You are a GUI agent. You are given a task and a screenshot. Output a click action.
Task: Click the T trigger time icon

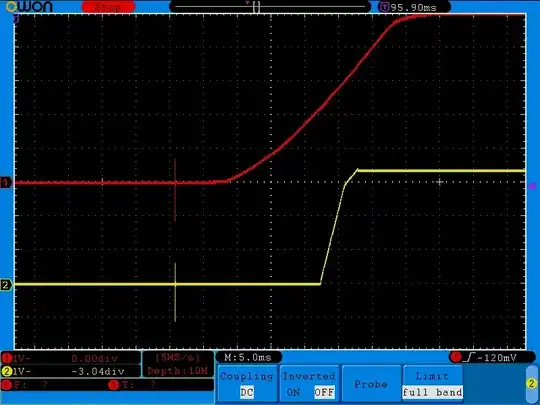click(x=384, y=7)
